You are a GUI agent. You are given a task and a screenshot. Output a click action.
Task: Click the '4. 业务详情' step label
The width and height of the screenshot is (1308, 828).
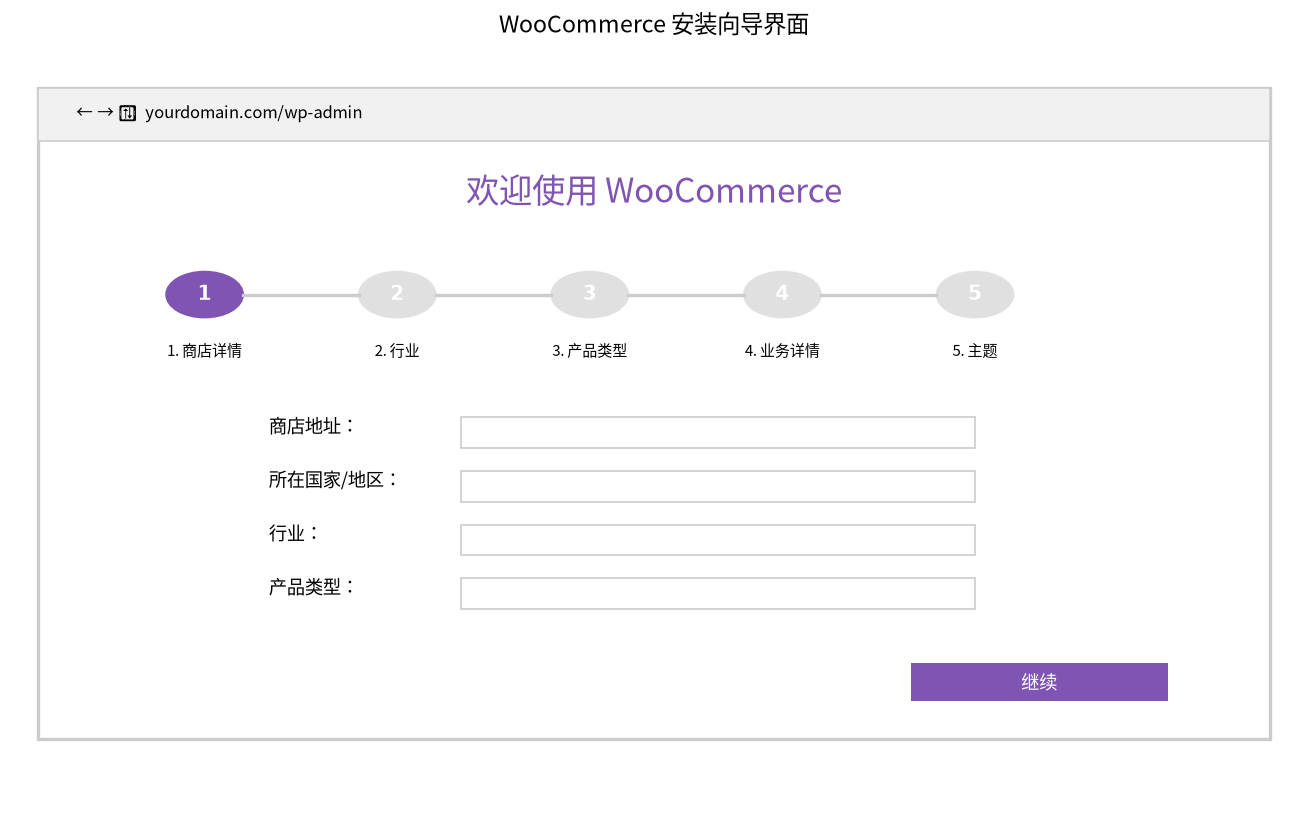pos(782,351)
